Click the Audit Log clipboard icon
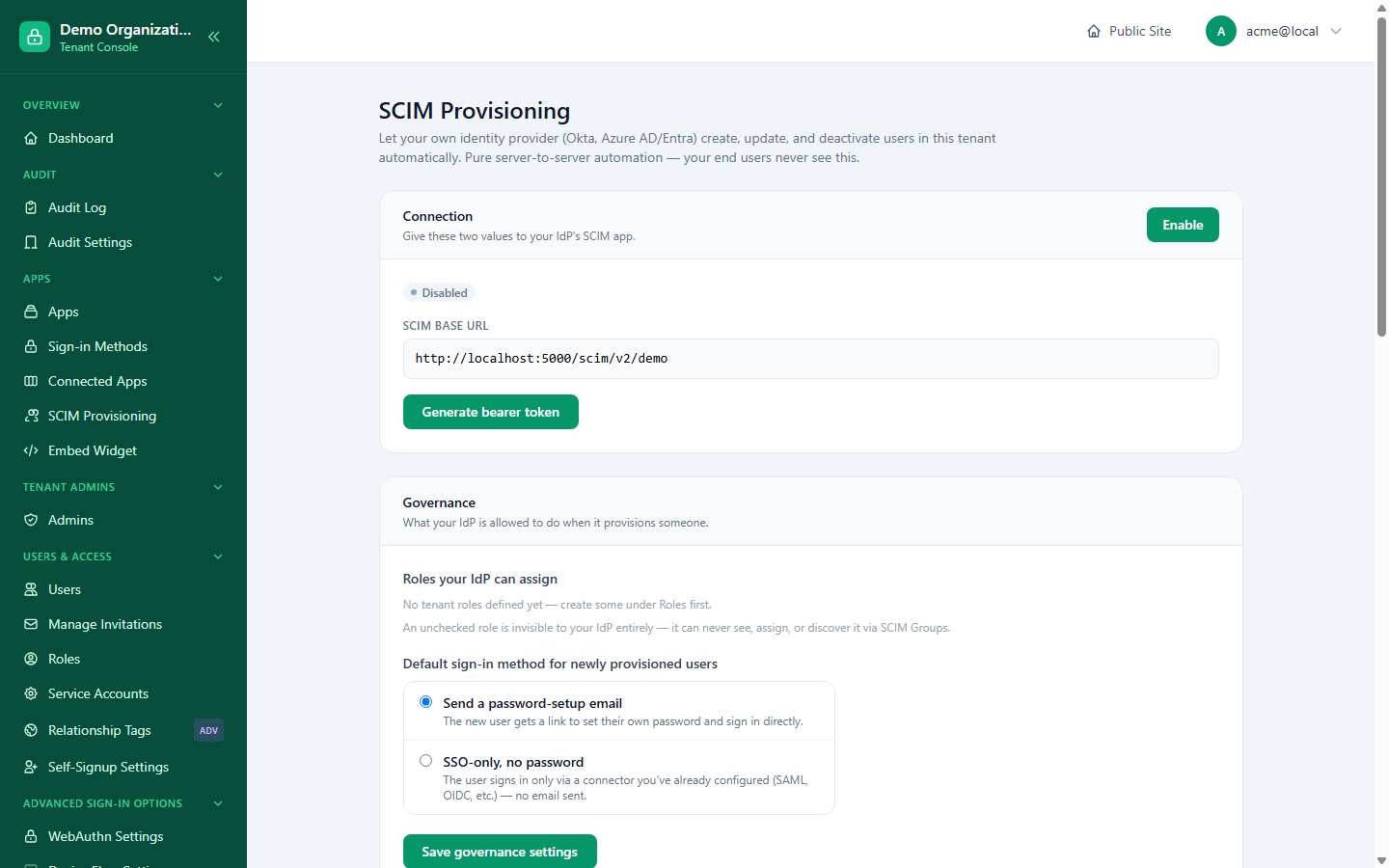Image resolution: width=1389 pixels, height=868 pixels. point(31,207)
